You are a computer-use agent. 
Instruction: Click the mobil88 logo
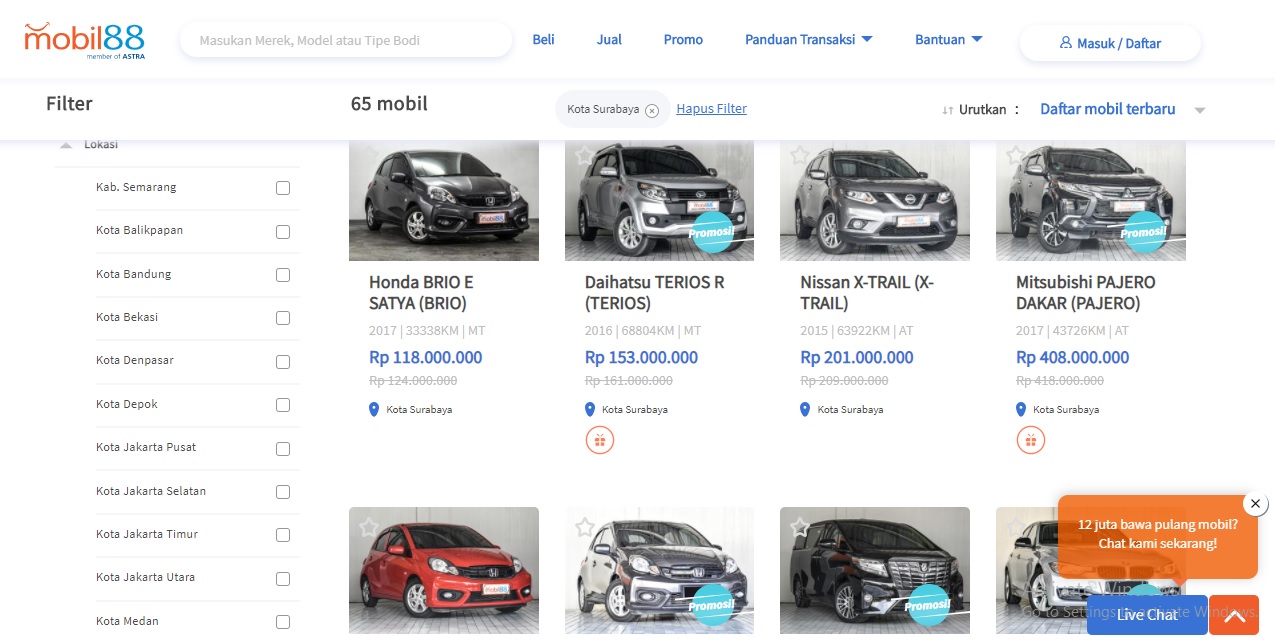click(x=85, y=41)
